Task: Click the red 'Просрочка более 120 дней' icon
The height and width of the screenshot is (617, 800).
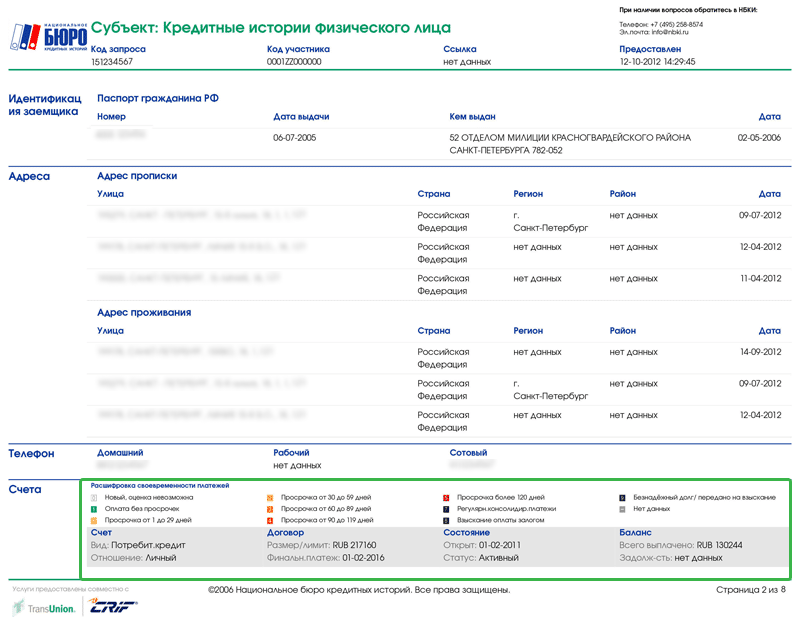Action: (x=446, y=498)
